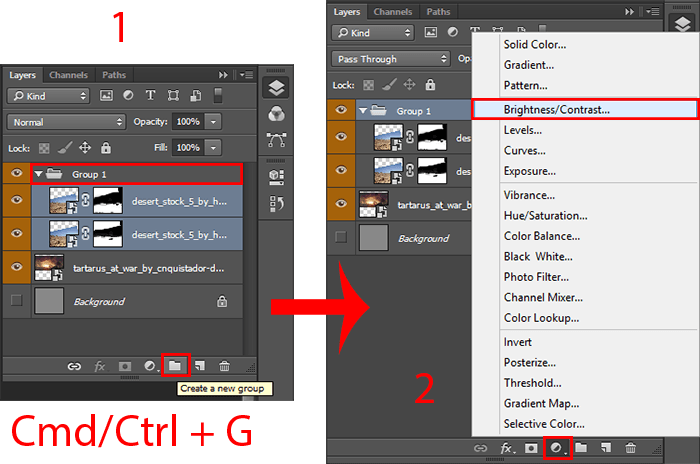Open the Normal blend mode dropdown
The width and height of the screenshot is (700, 464).
click(65, 122)
